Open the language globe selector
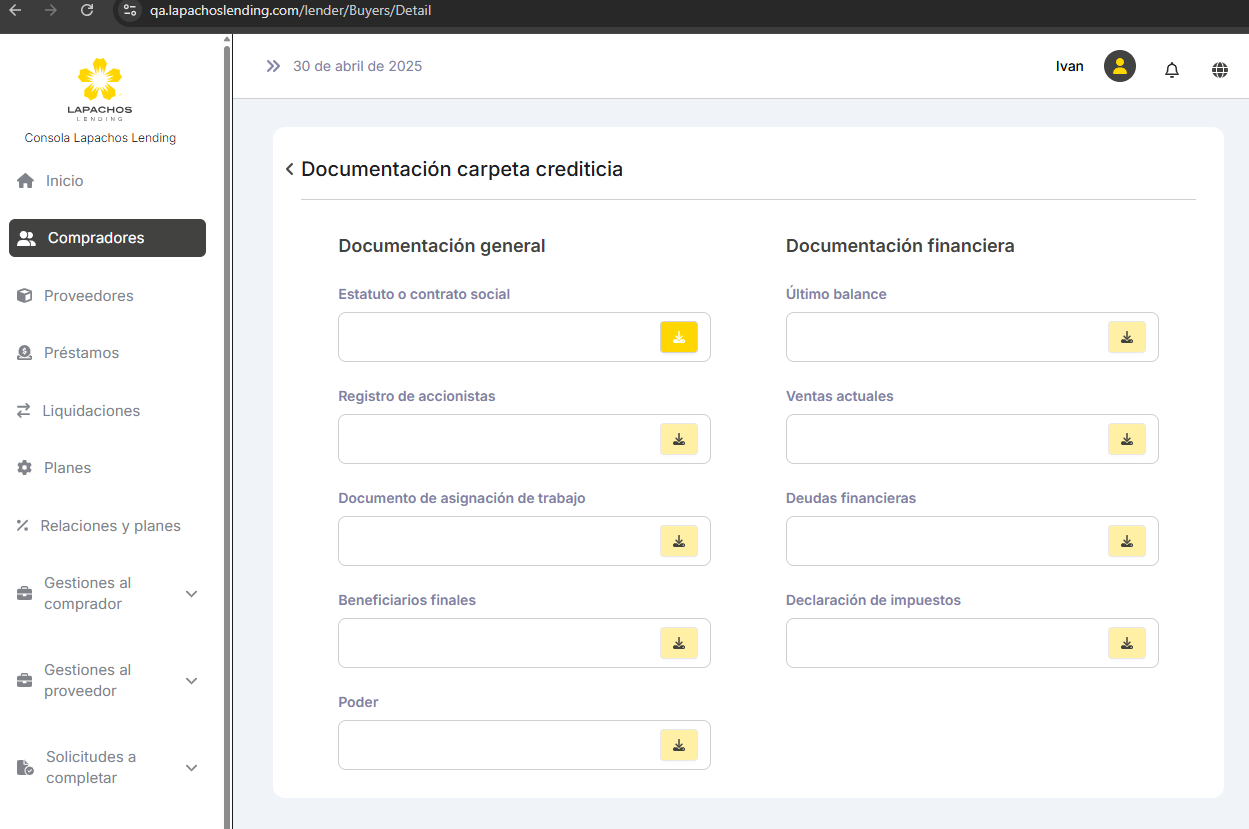1249x829 pixels. coord(1219,69)
